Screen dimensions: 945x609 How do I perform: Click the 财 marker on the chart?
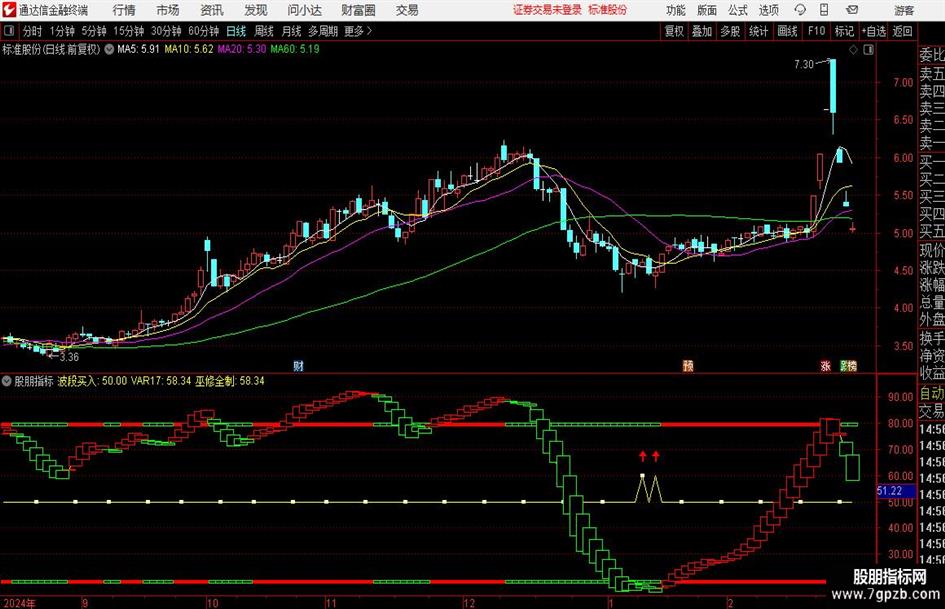pos(298,366)
